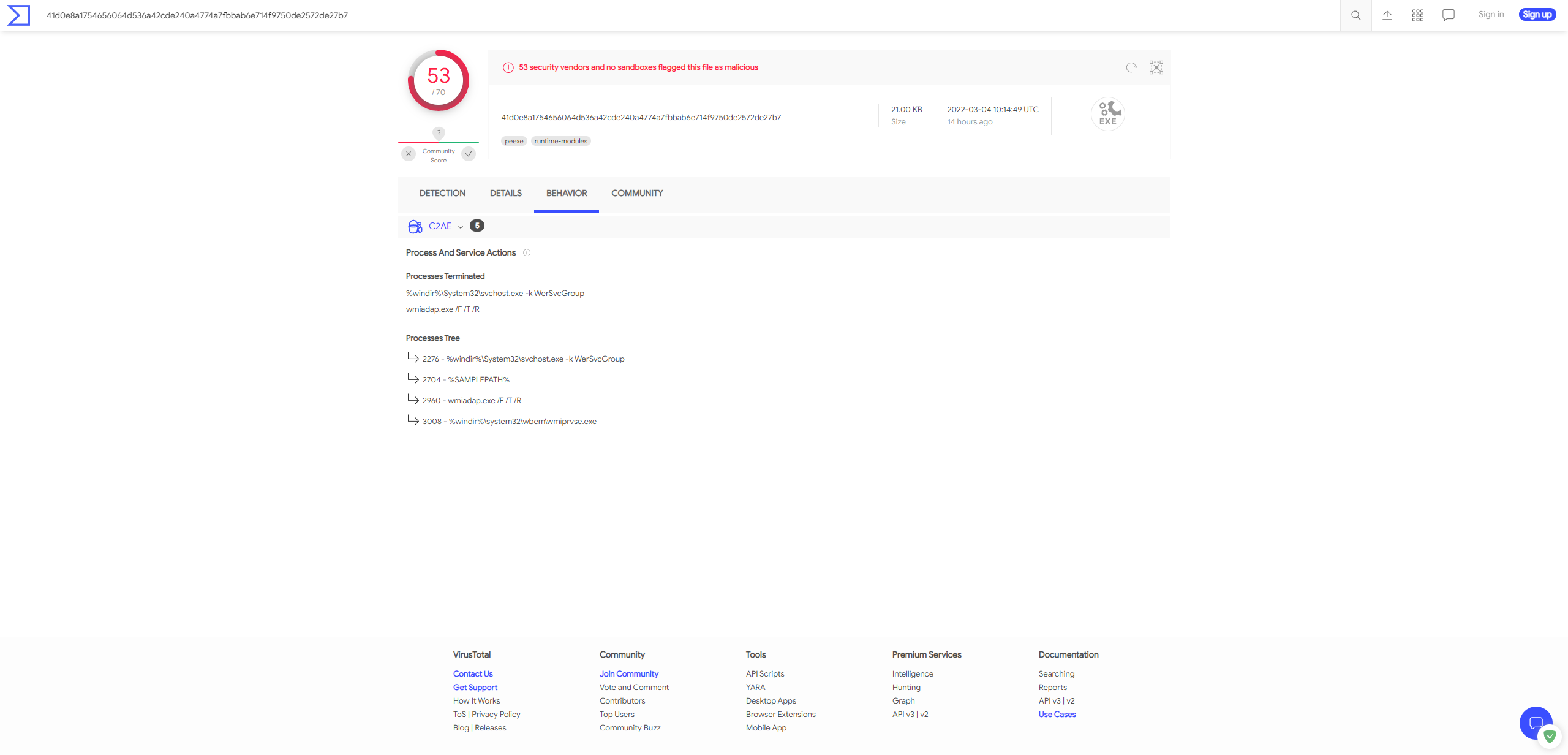1568x755 pixels.
Task: Switch to the COMMUNITY tab
Action: (x=637, y=193)
